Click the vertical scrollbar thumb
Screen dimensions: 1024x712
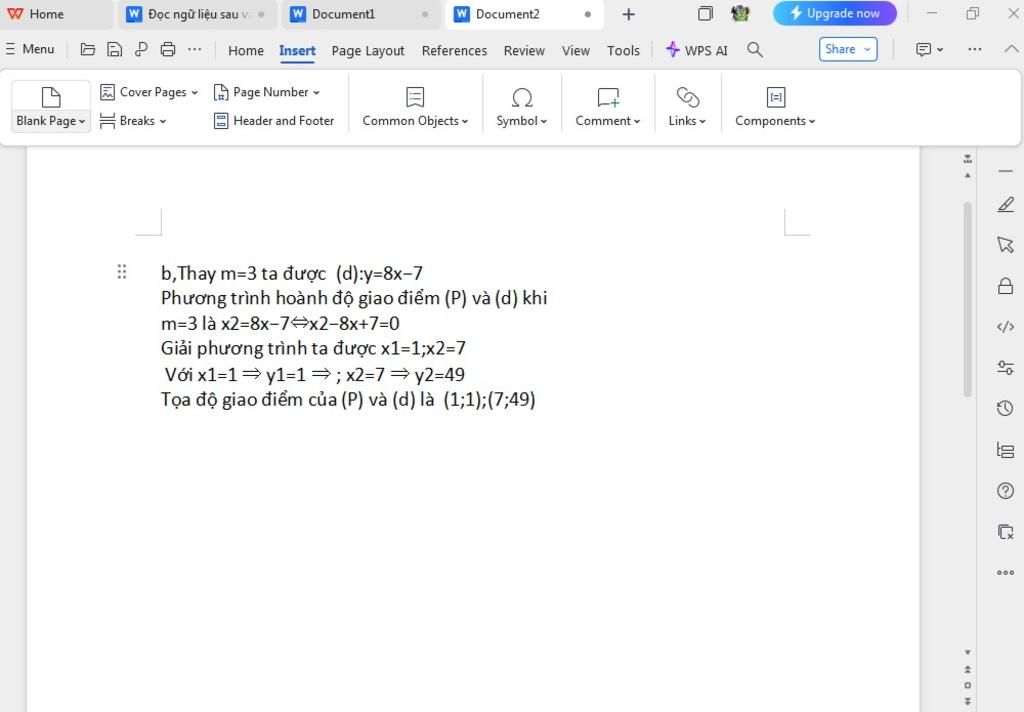coord(968,299)
